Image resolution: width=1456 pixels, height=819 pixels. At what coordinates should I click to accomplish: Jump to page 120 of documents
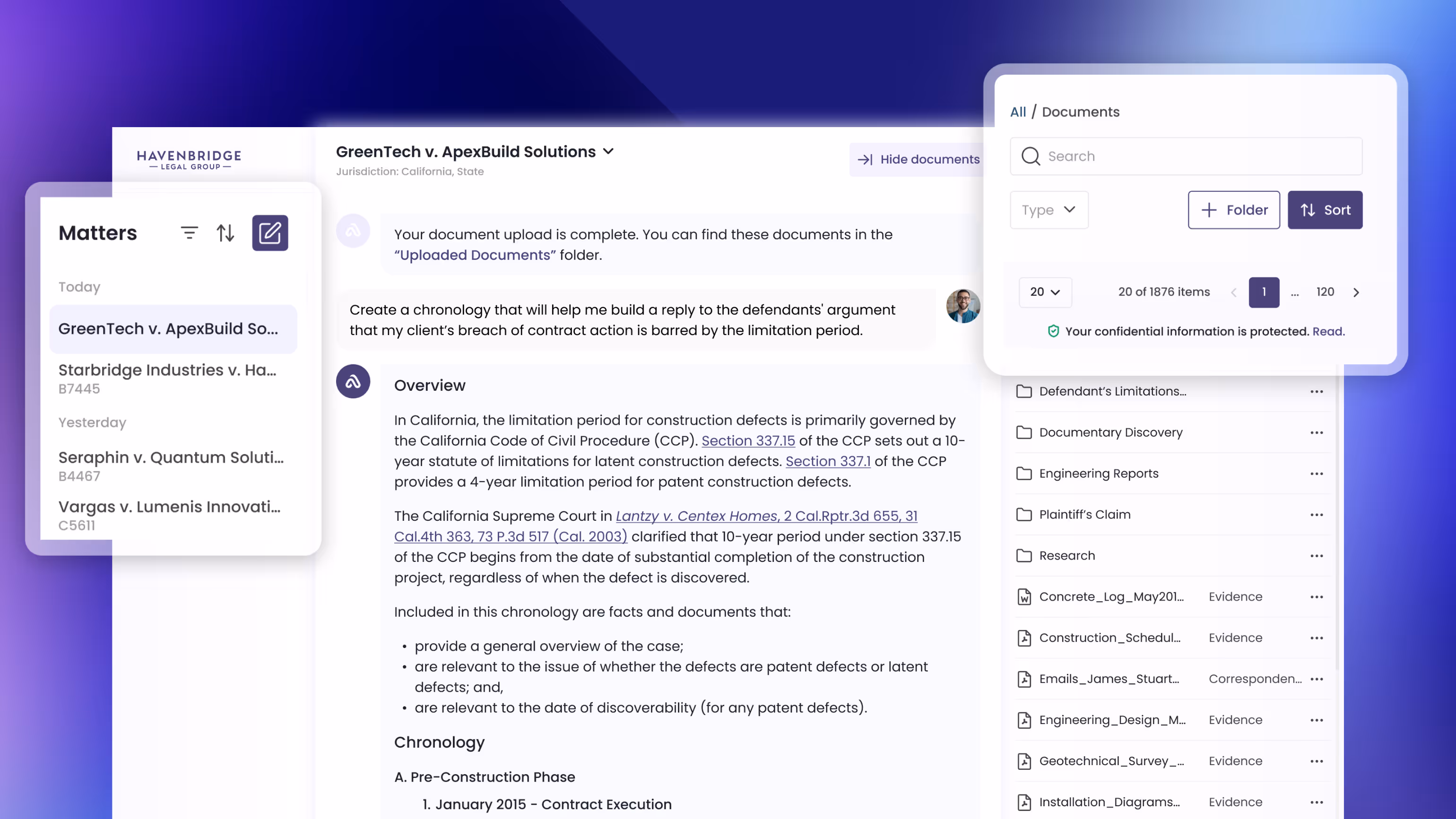pos(1325,292)
